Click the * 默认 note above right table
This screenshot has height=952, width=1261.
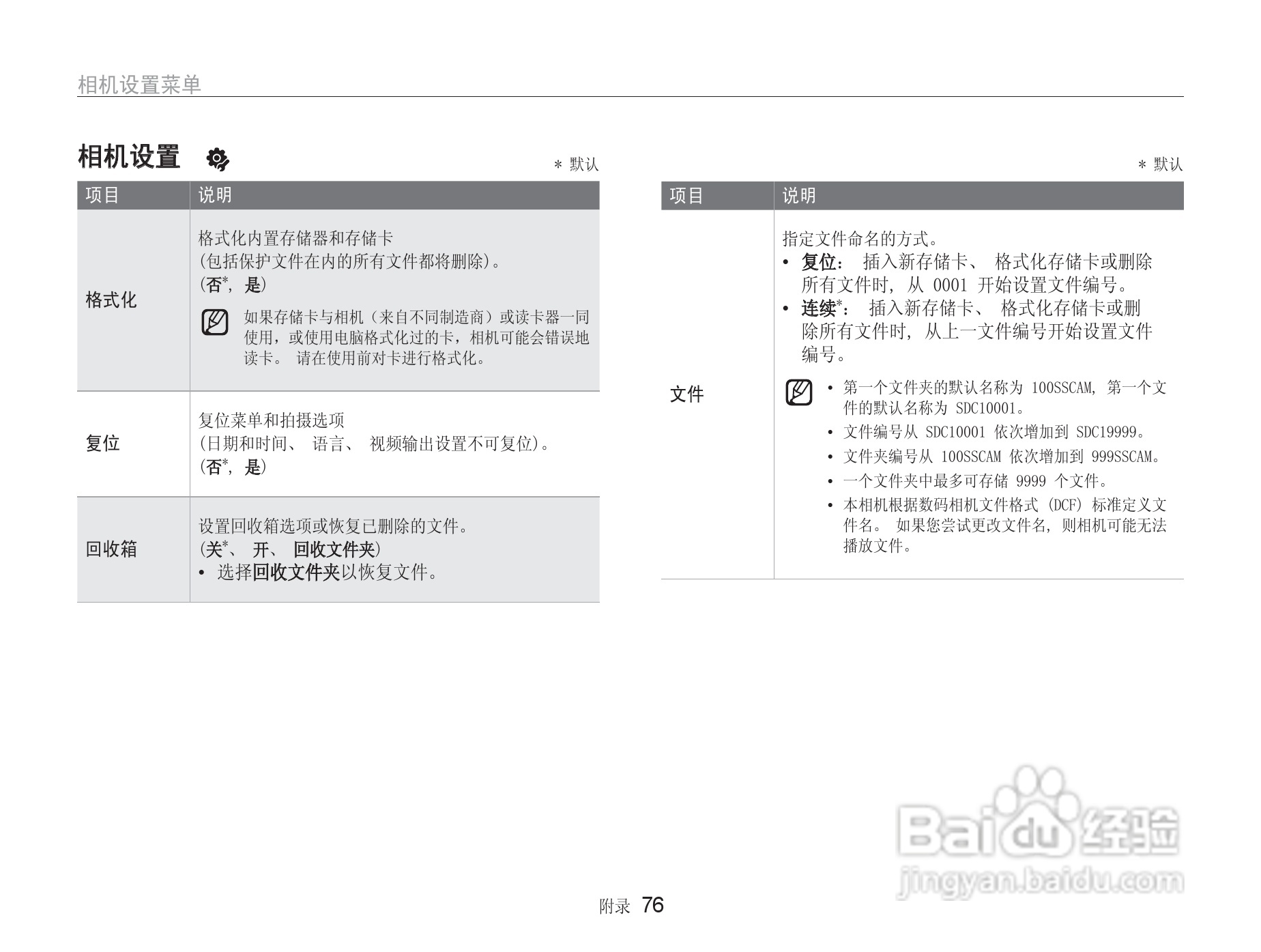click(1160, 164)
